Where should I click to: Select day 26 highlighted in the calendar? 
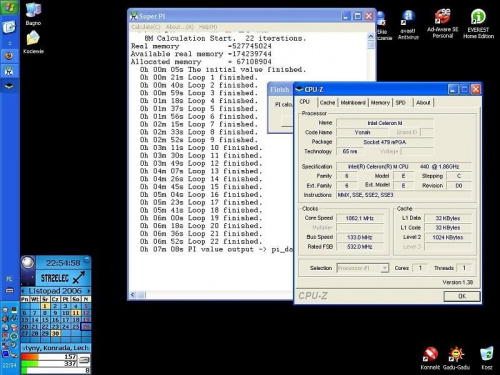(86, 327)
